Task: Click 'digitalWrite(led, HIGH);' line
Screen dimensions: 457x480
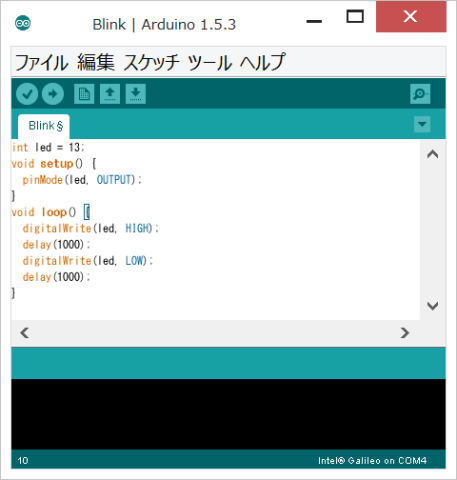Action: click(x=91, y=228)
